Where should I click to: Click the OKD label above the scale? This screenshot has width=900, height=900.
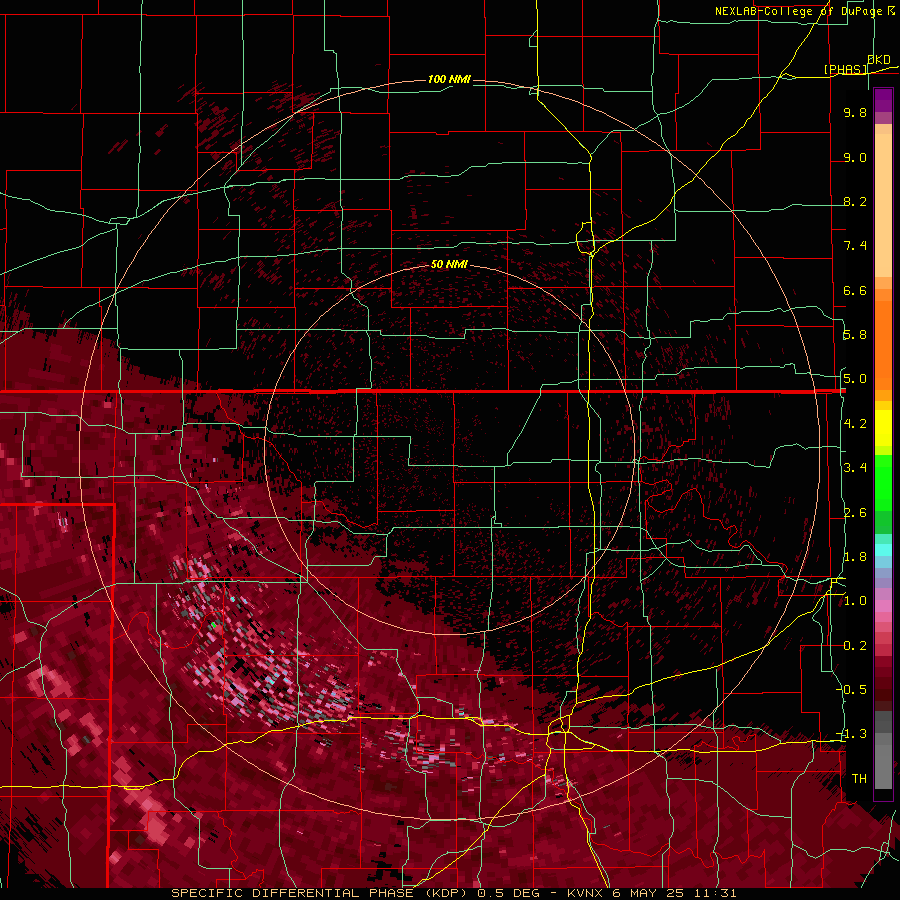pos(879,60)
